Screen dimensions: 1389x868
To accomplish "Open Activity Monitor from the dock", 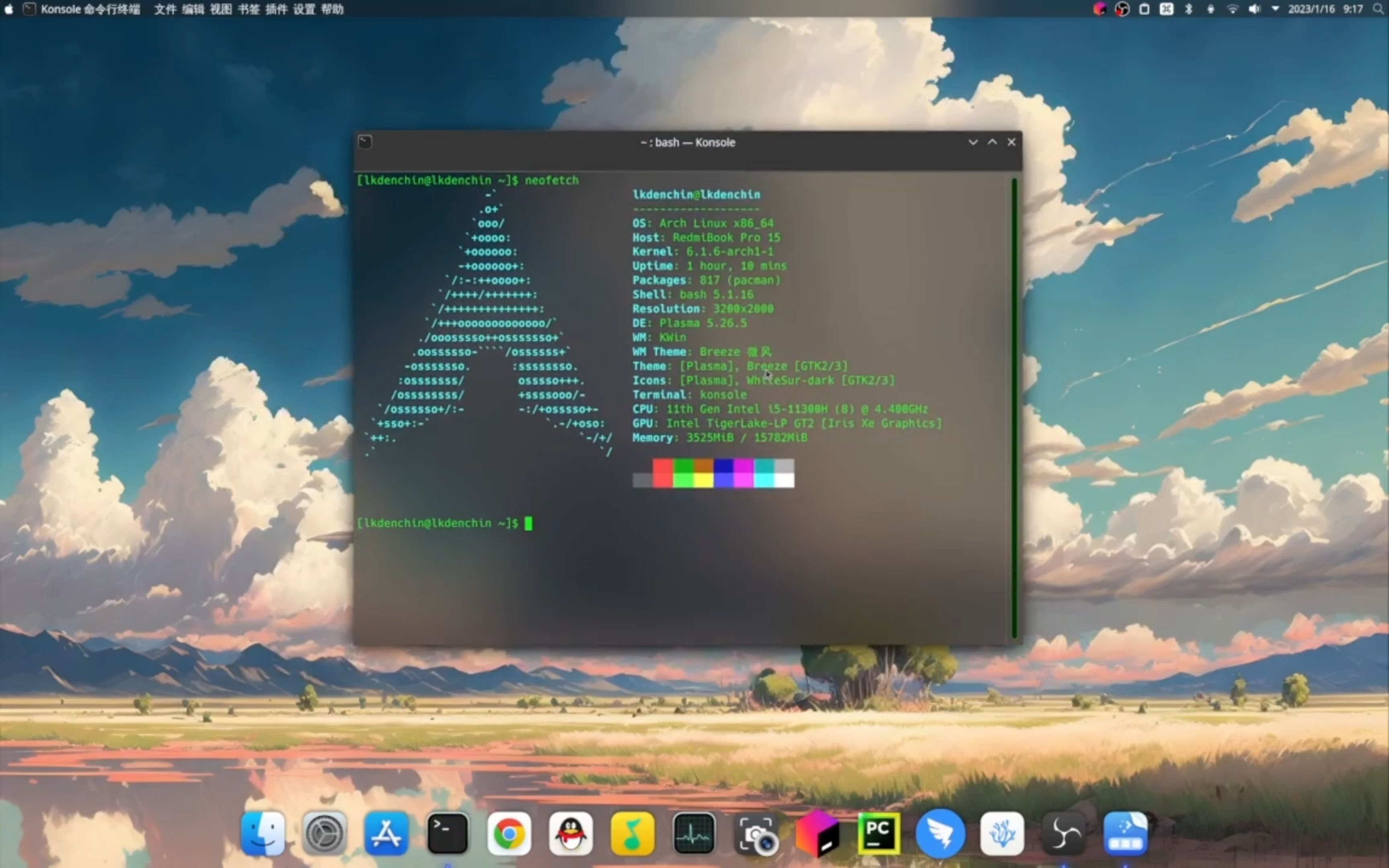I will click(693, 833).
